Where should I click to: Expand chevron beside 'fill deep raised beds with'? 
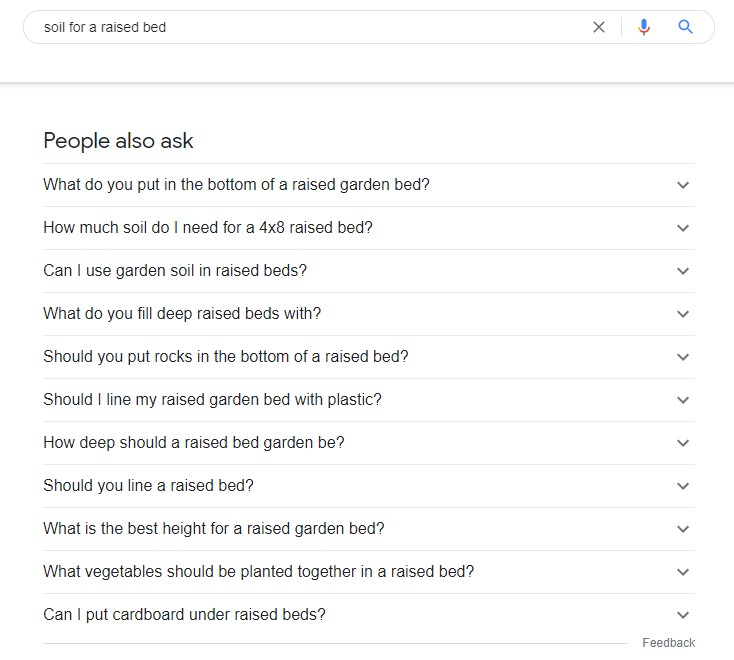683,314
